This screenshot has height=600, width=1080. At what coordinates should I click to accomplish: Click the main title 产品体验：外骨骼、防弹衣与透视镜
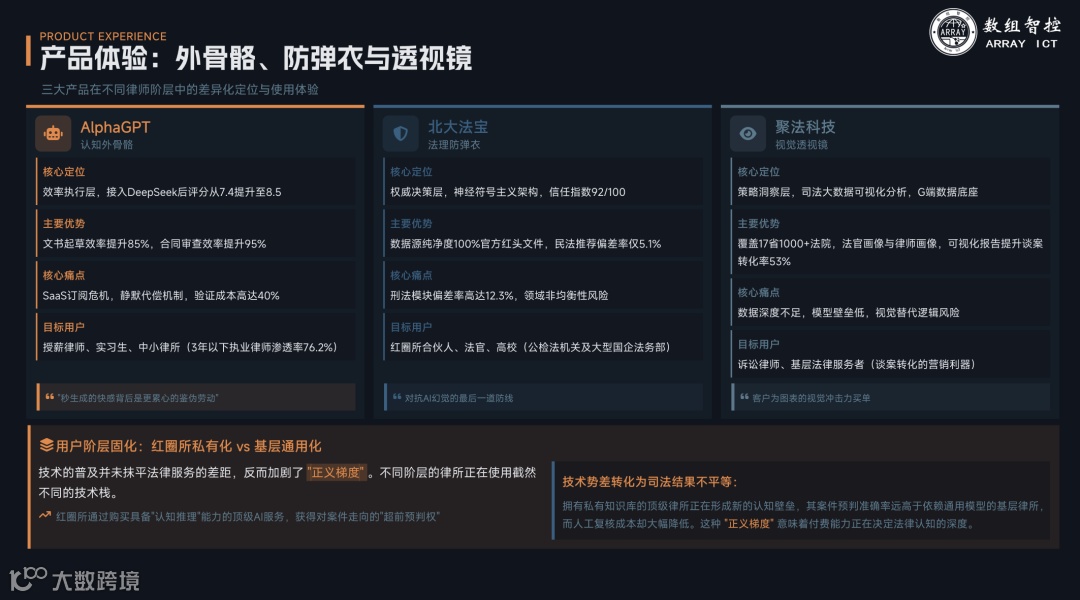(x=256, y=59)
